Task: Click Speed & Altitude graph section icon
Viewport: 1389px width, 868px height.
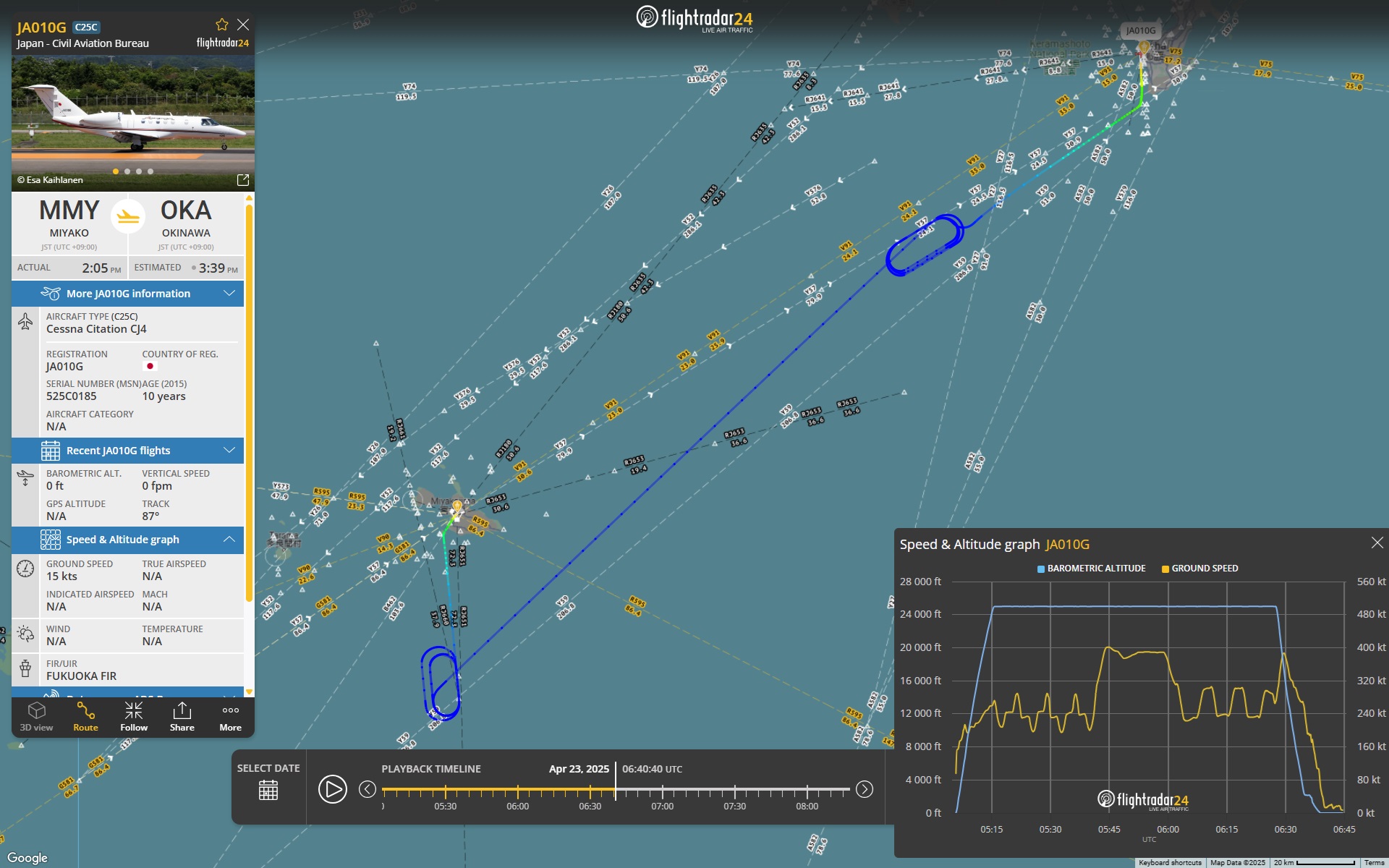Action: point(51,540)
